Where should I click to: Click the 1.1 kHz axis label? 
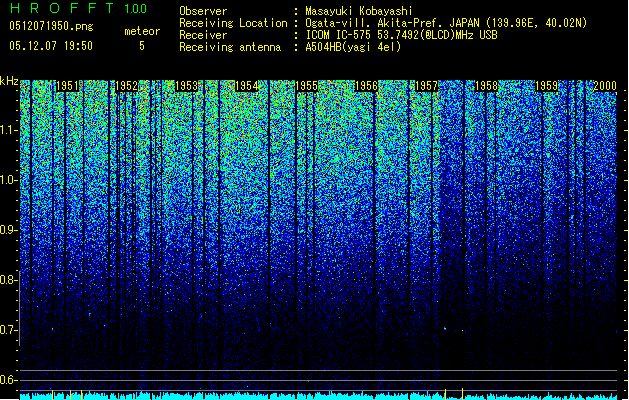9,131
